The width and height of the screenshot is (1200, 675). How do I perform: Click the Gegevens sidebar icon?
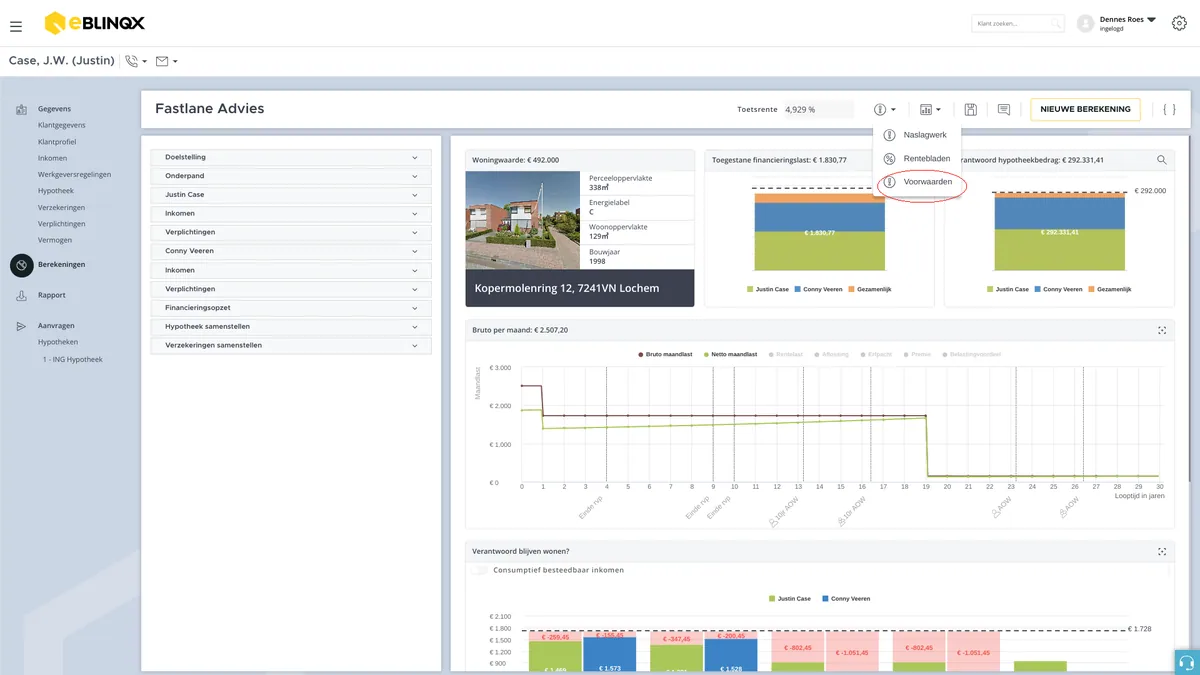(x=21, y=109)
